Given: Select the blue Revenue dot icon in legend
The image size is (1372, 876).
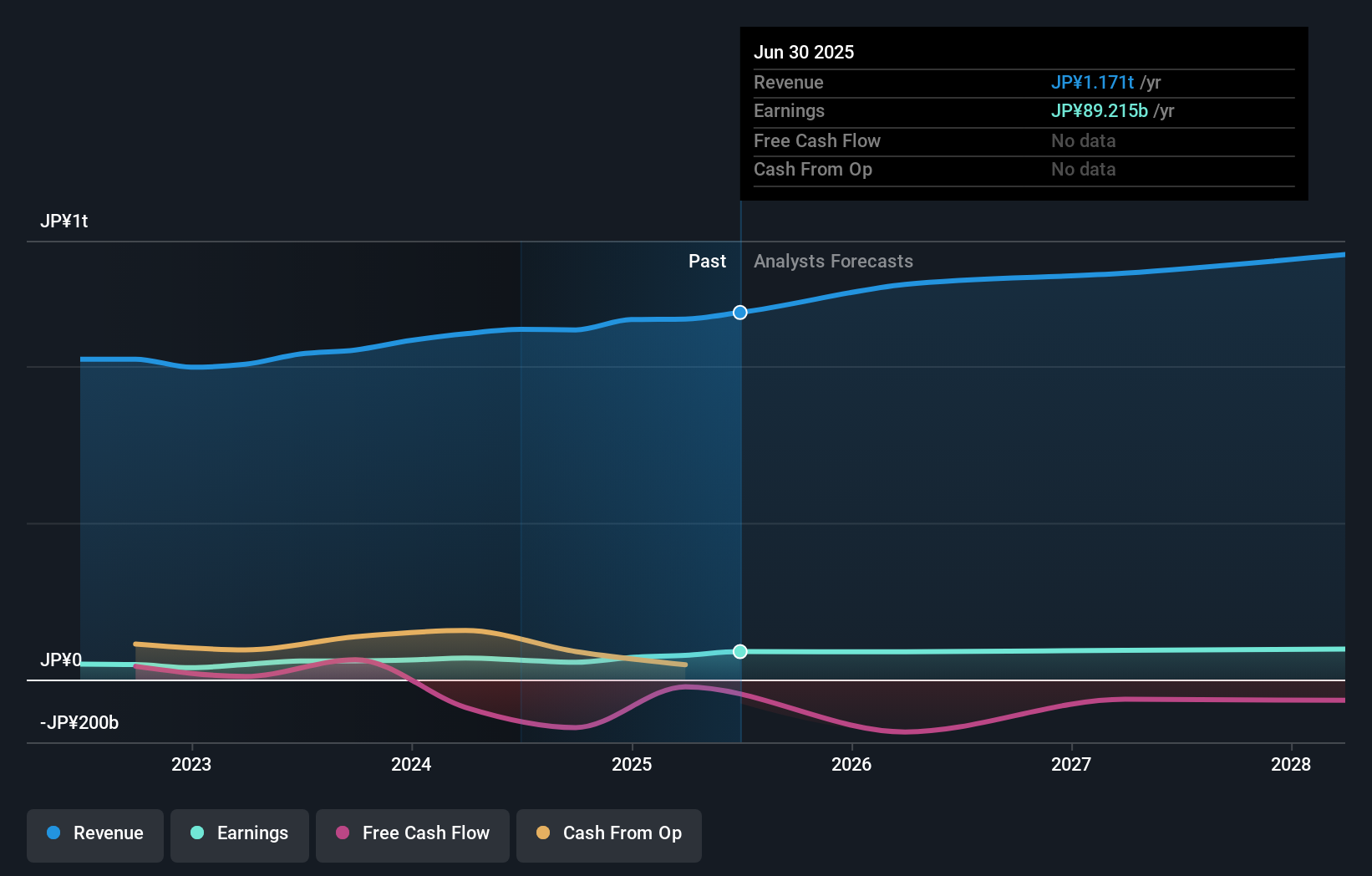Looking at the screenshot, I should click(54, 834).
